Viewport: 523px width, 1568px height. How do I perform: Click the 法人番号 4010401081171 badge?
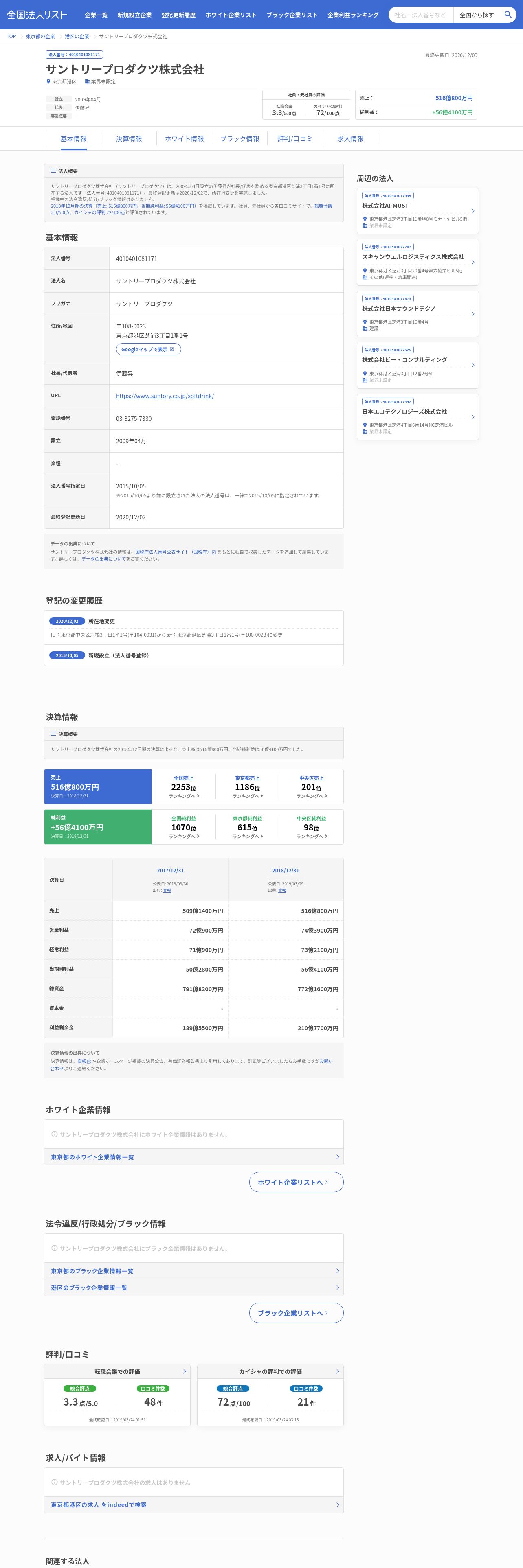74,55
